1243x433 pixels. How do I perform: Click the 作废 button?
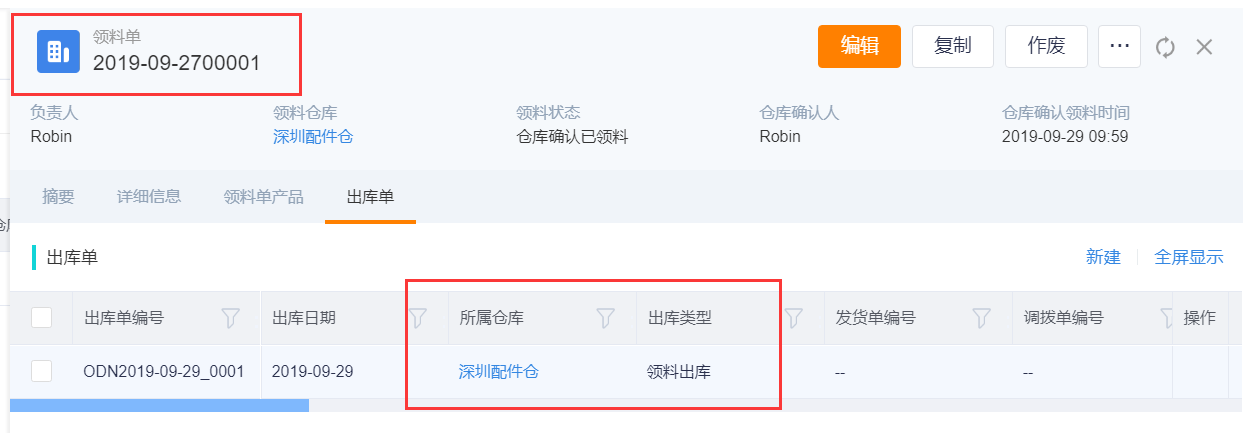(1046, 46)
